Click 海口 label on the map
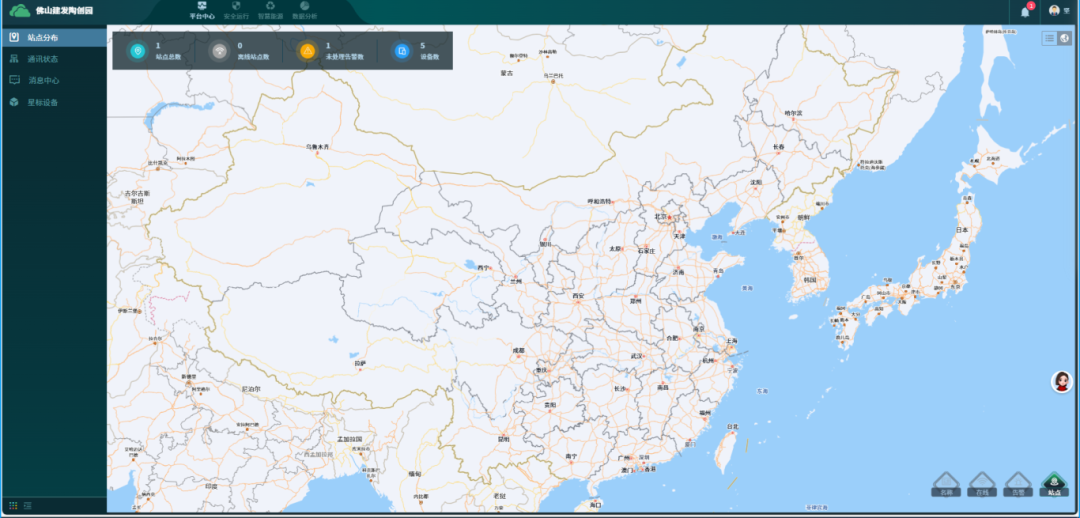This screenshot has width=1080, height=518. [x=596, y=505]
